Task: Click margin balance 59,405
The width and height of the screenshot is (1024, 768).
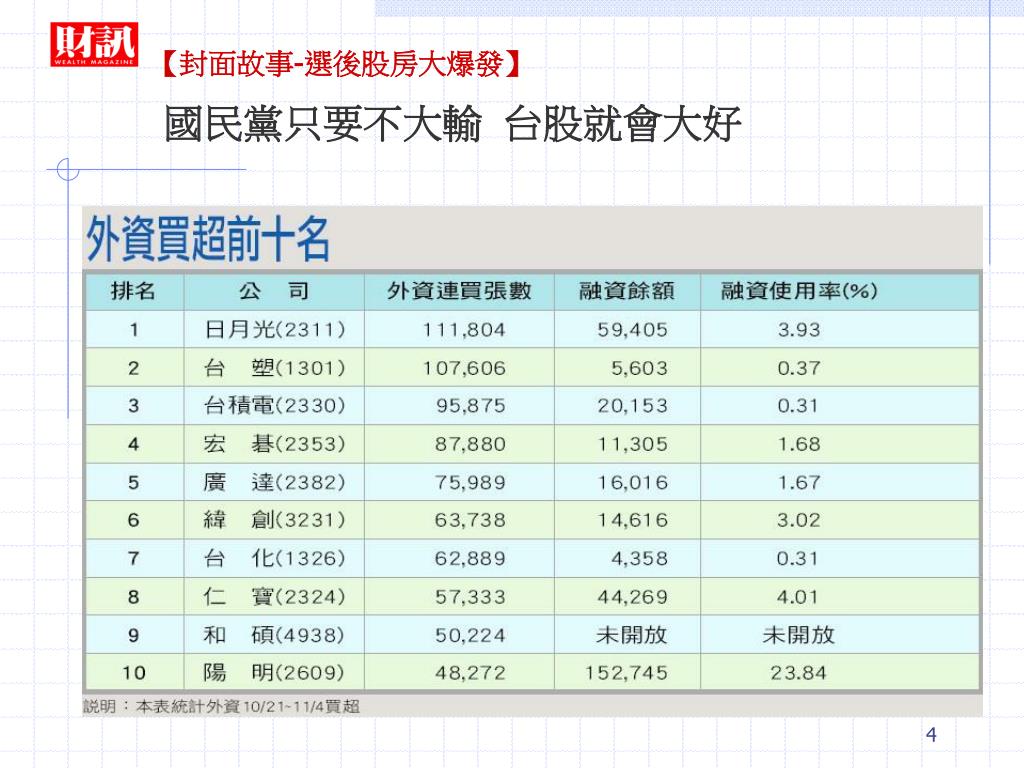Action: pos(633,330)
